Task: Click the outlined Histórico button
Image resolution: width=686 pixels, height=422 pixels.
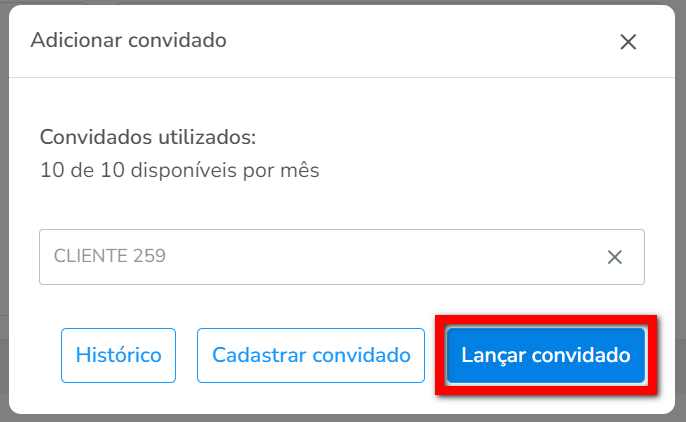Action: [x=119, y=355]
